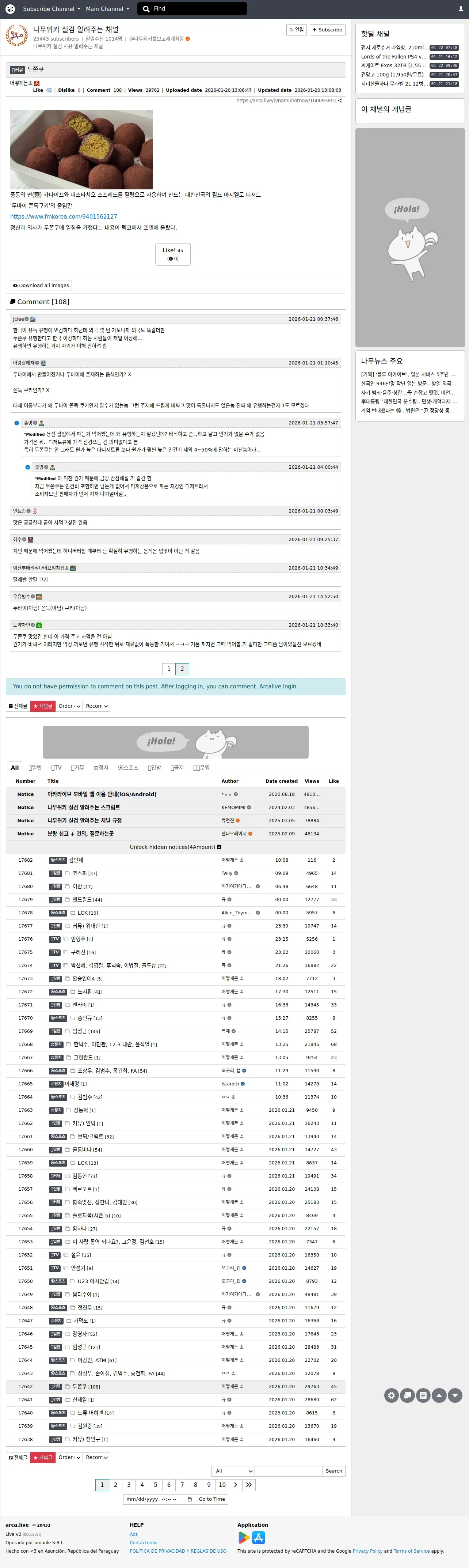Open the App Store app icon
Image resolution: width=469 pixels, height=1568 pixels.
(259, 1538)
